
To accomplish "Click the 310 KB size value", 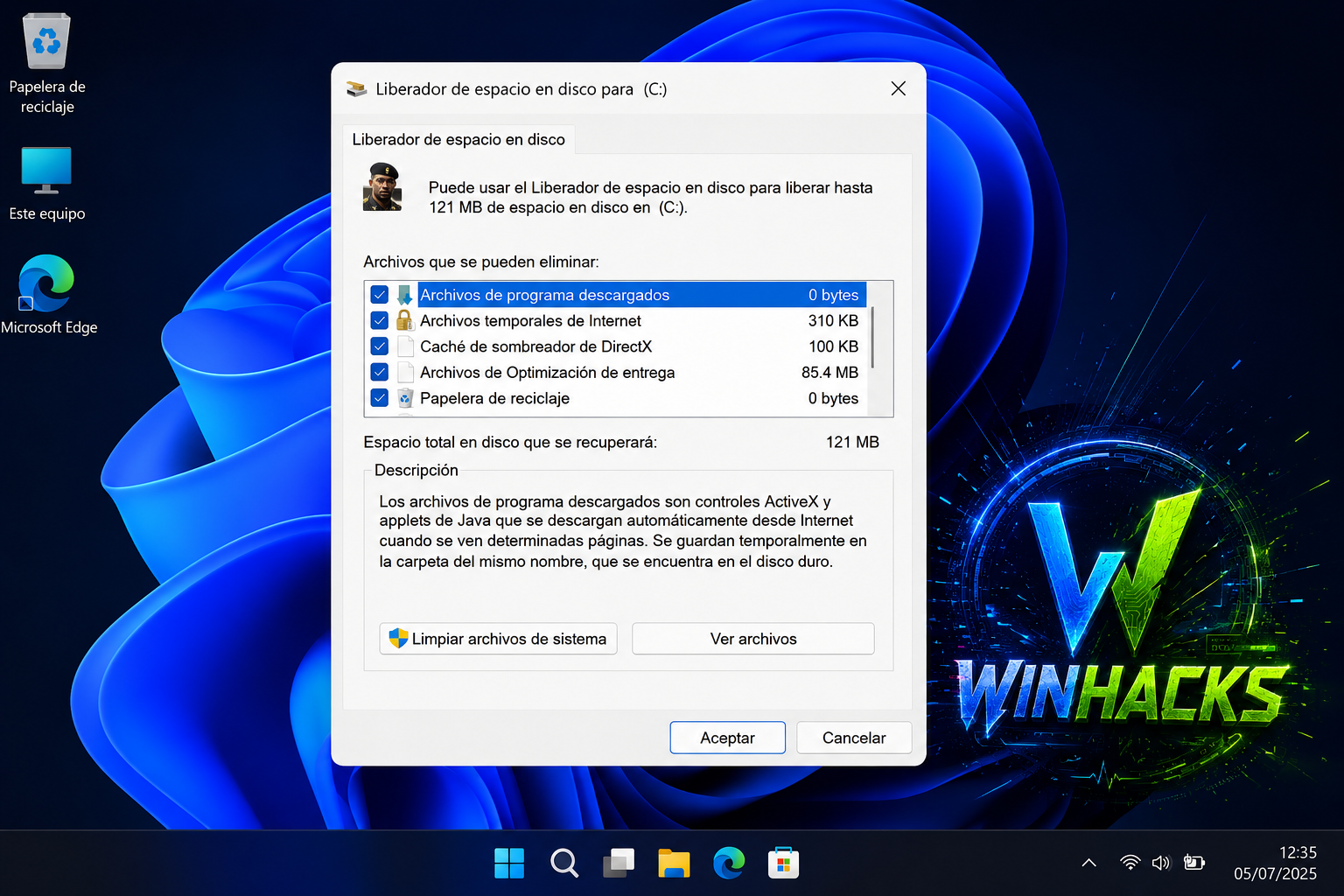I will tap(833, 320).
